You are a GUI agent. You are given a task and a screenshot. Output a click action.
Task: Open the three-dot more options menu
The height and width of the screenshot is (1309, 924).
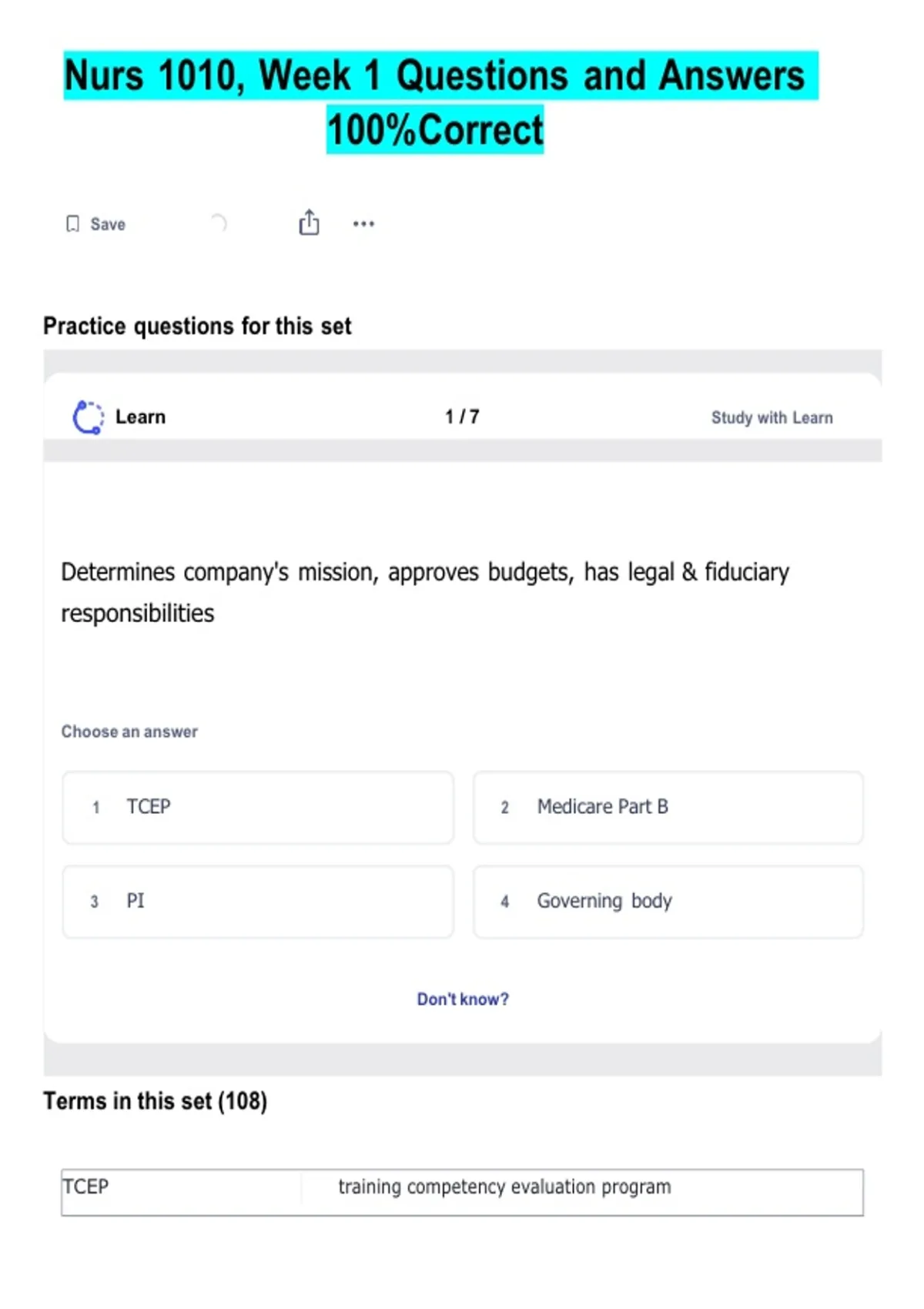pyautogui.click(x=363, y=224)
